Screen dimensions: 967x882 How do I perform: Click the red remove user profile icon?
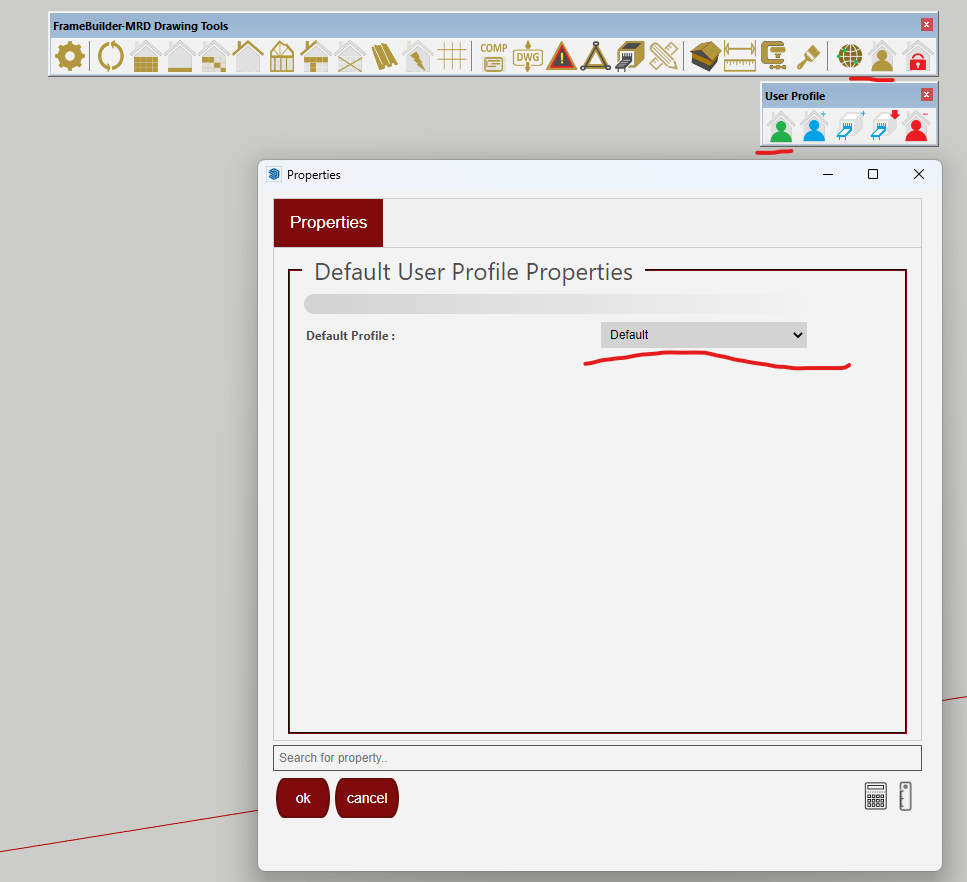coord(916,127)
